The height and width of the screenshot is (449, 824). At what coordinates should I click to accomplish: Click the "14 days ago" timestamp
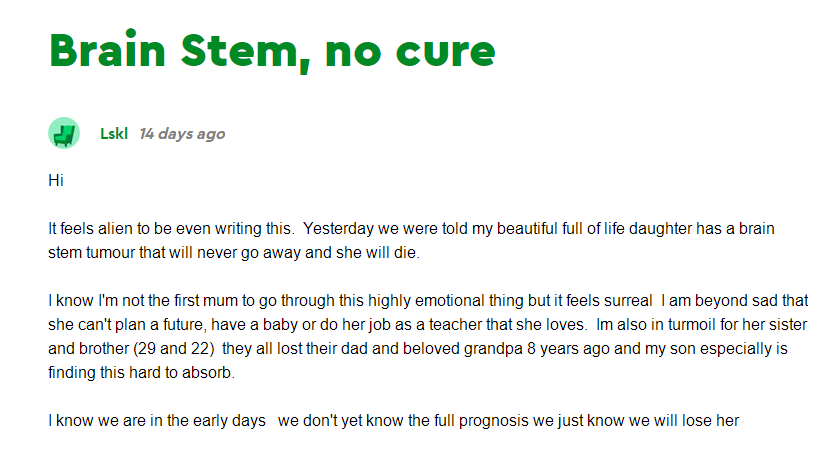(182, 134)
